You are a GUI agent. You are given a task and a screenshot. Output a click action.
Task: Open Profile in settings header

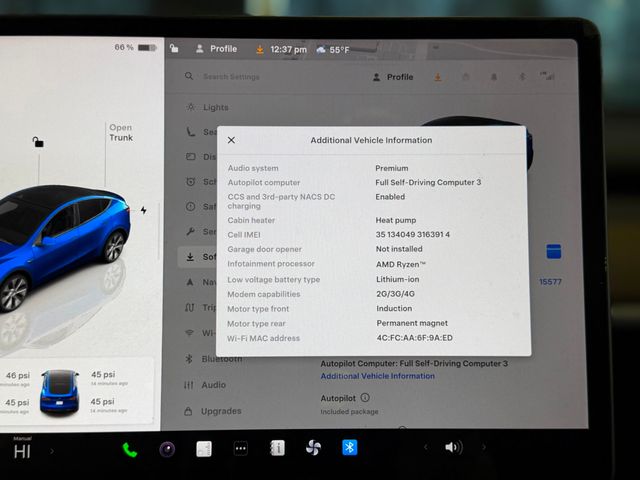pyautogui.click(x=393, y=77)
